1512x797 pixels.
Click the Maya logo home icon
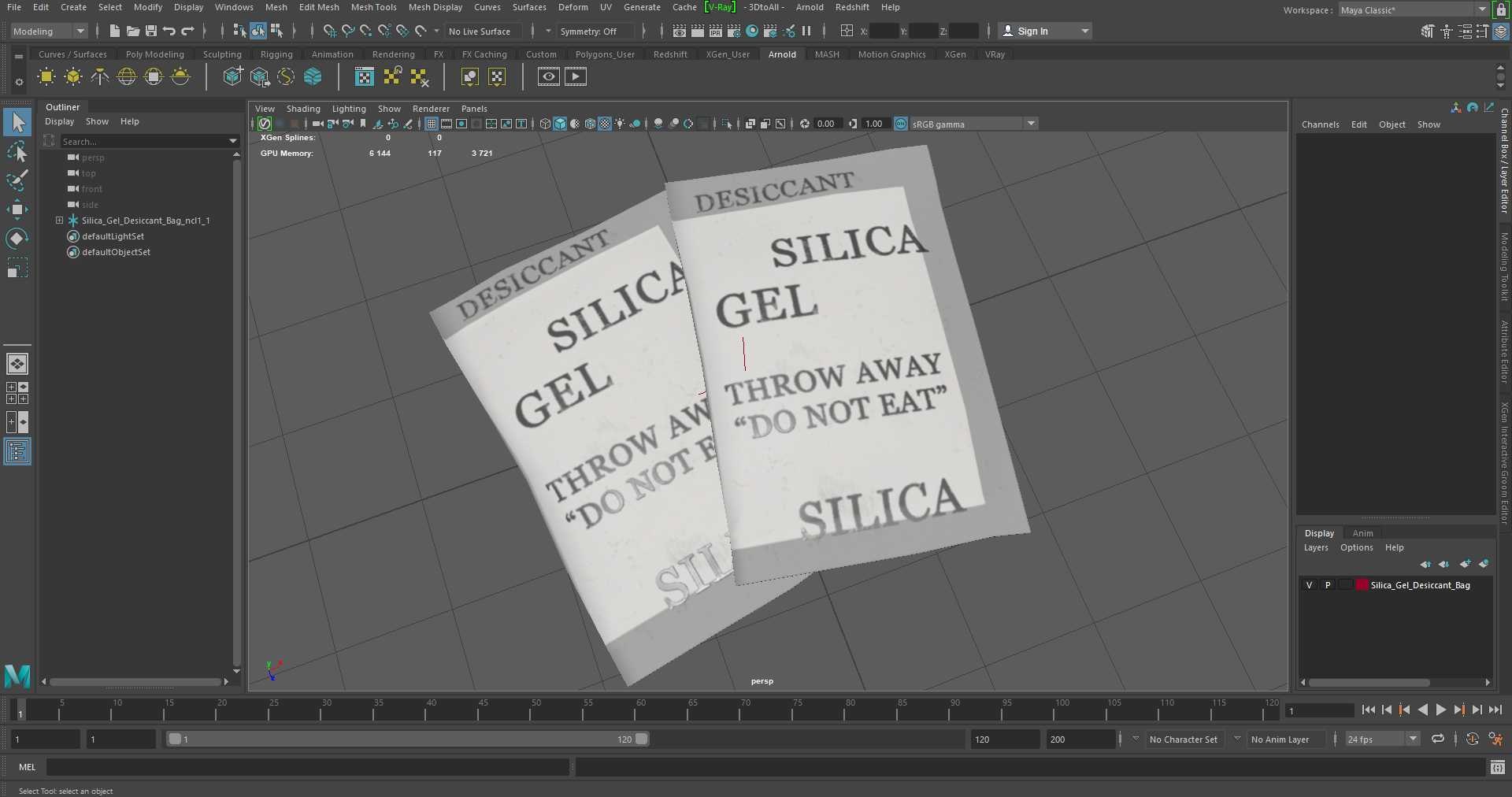coord(17,676)
